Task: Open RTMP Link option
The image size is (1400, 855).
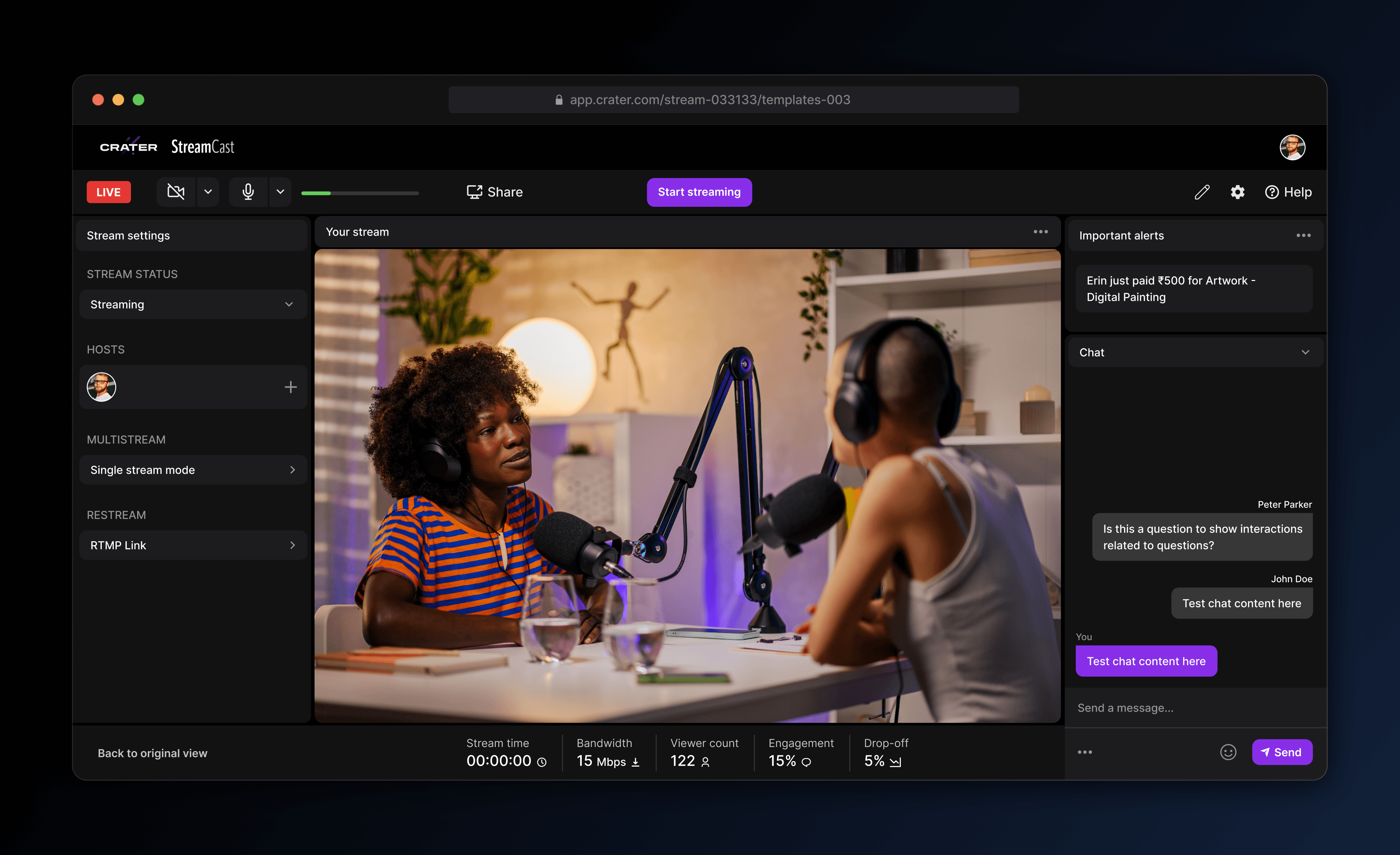Action: click(x=193, y=545)
